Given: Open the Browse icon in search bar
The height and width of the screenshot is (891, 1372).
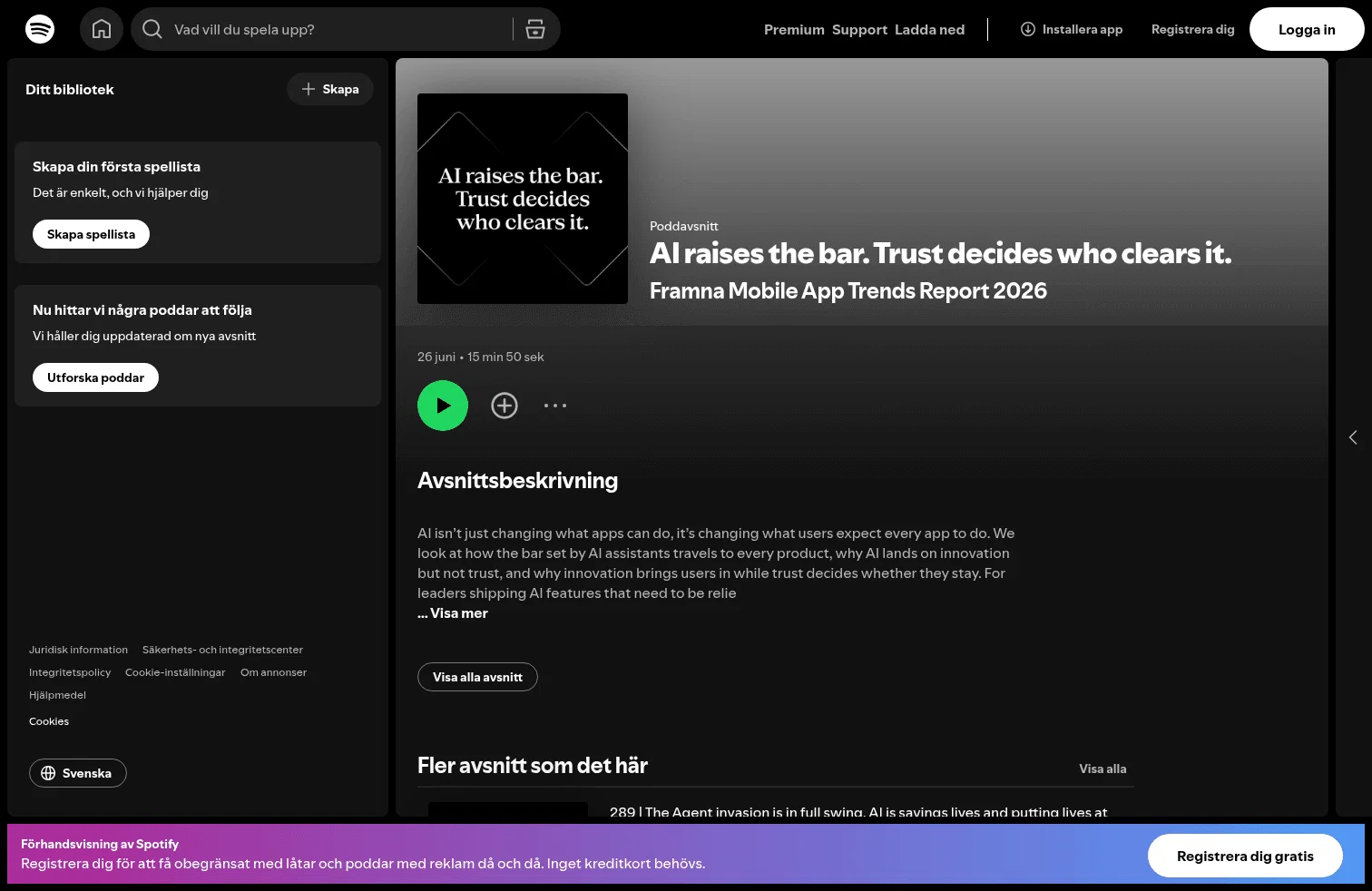Looking at the screenshot, I should (x=535, y=29).
